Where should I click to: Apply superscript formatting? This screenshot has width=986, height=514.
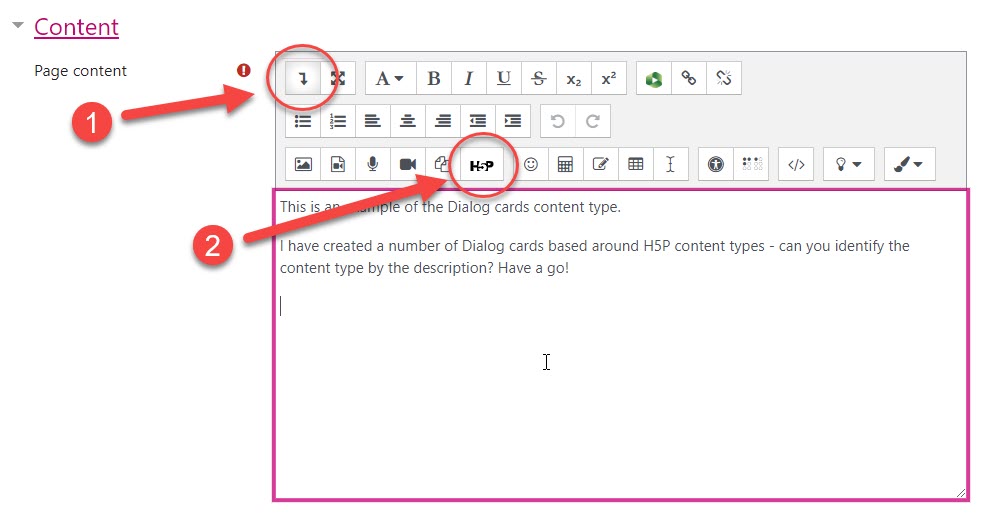pyautogui.click(x=609, y=79)
